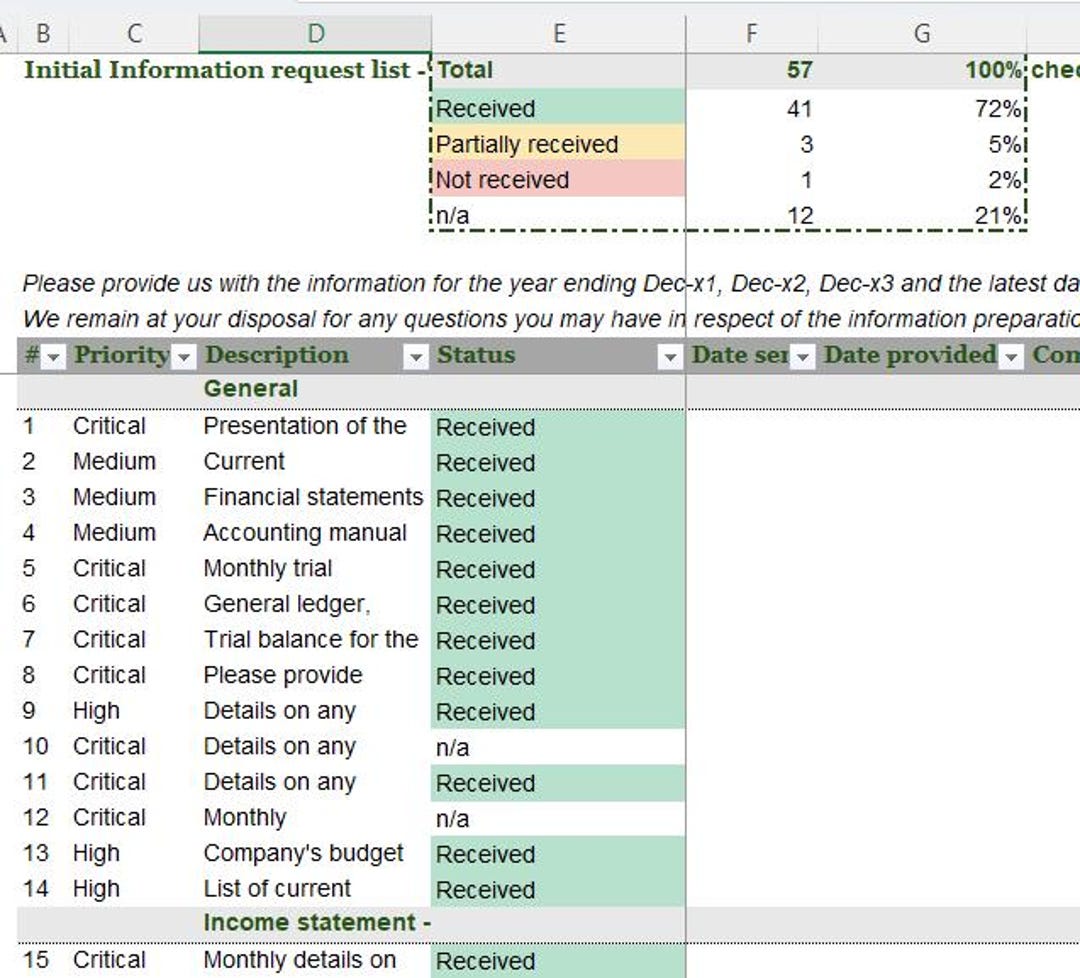Open the filter menu on the # column
The image size is (1080, 978).
(x=52, y=356)
